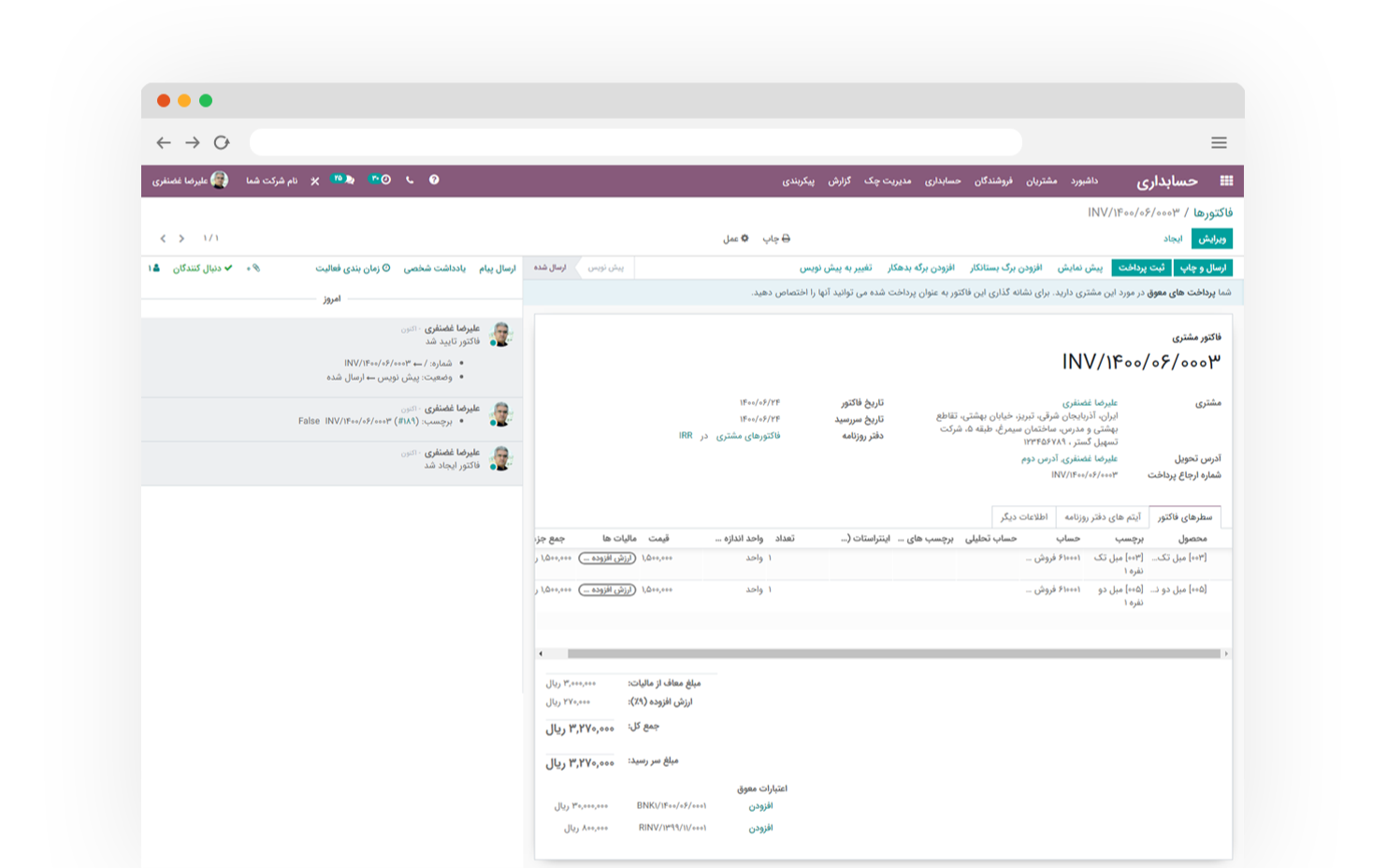Toggle following دنبال کنندگان checkmark
Viewport: 1373px width, 868px height.
tap(202, 268)
